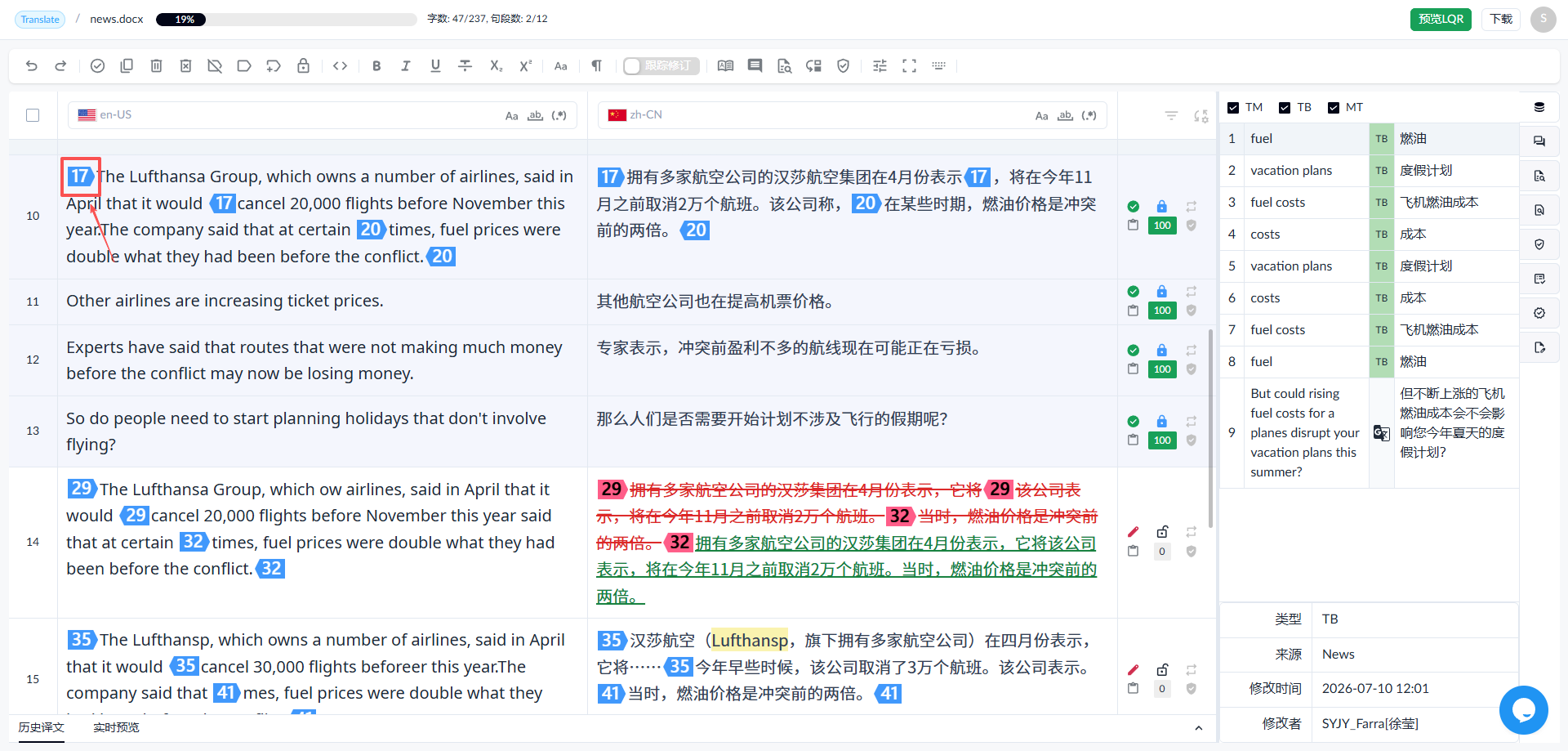Uncheck the TM checkbox
Image resolution: width=1568 pixels, height=751 pixels.
(1233, 108)
